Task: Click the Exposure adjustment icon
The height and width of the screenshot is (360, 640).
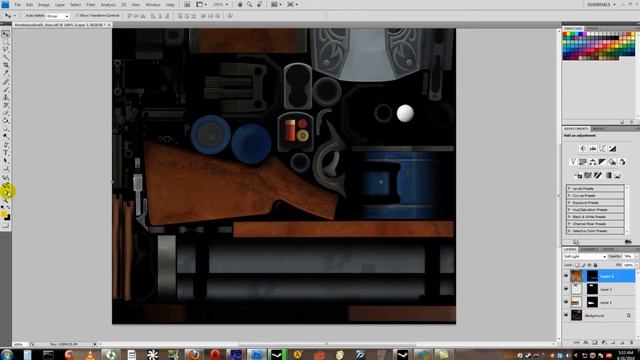Action: [x=612, y=149]
